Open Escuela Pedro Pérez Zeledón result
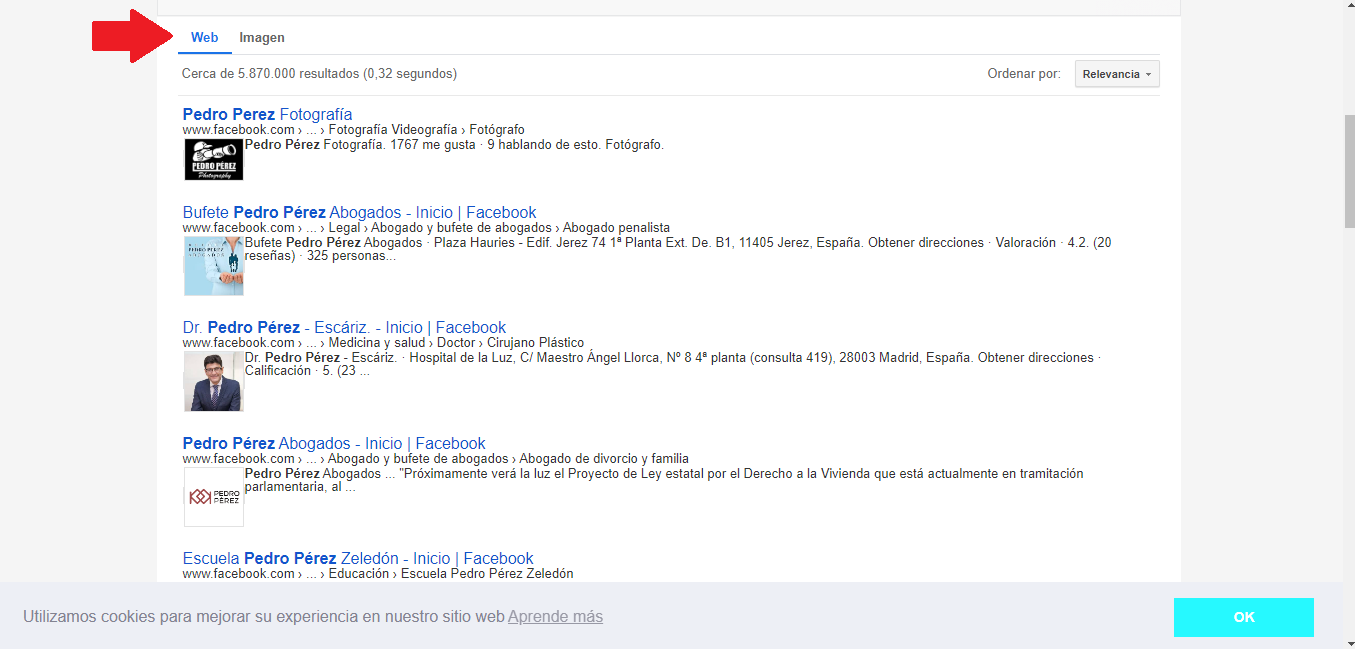The image size is (1355, 649). click(358, 558)
